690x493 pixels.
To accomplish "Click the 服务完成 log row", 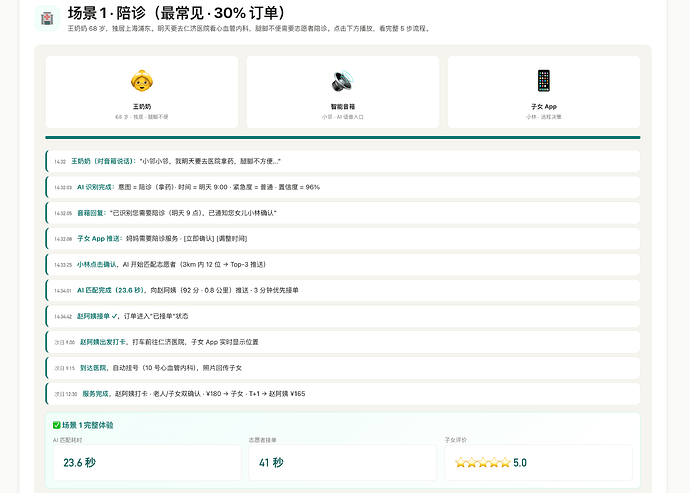I will tap(343, 394).
